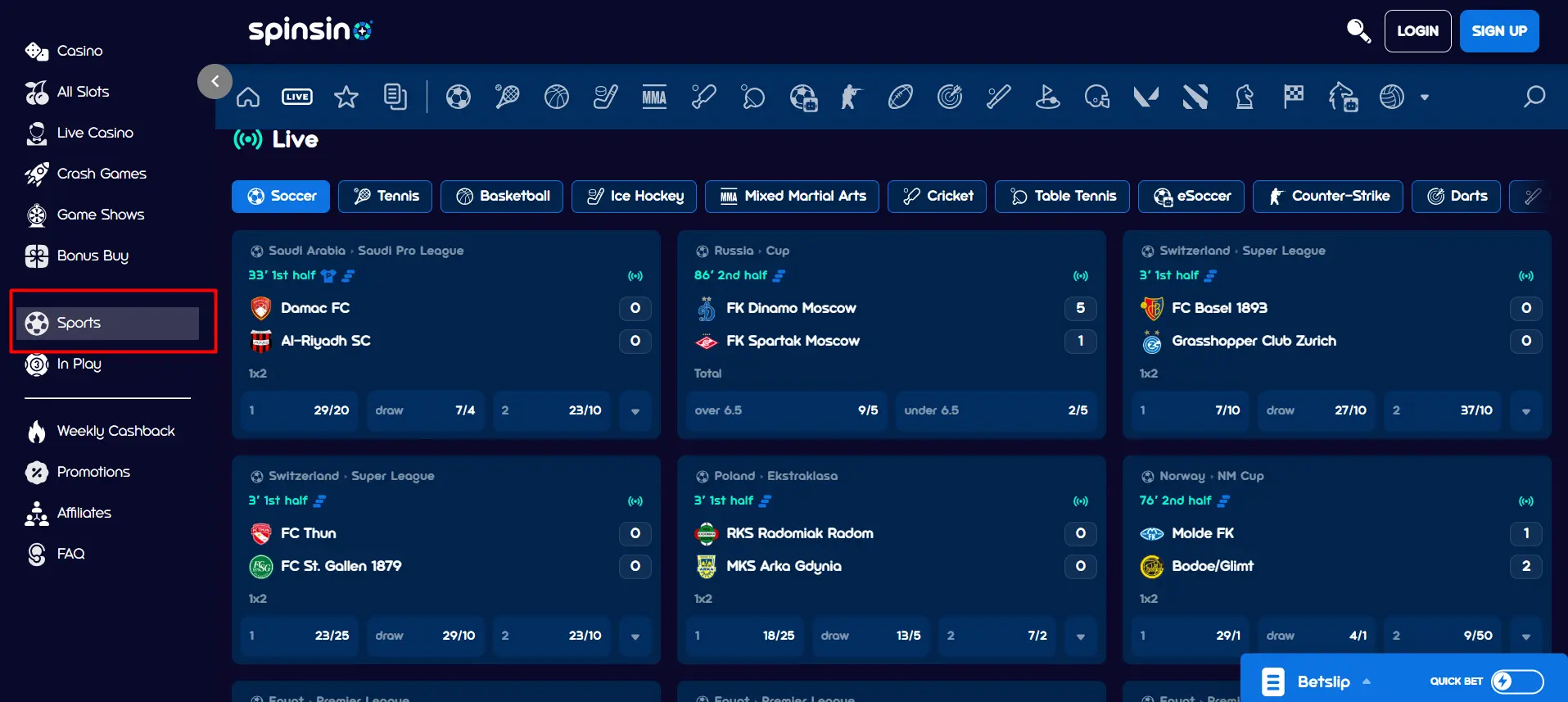Switch to the Counter-Strike live tab

tap(1327, 197)
